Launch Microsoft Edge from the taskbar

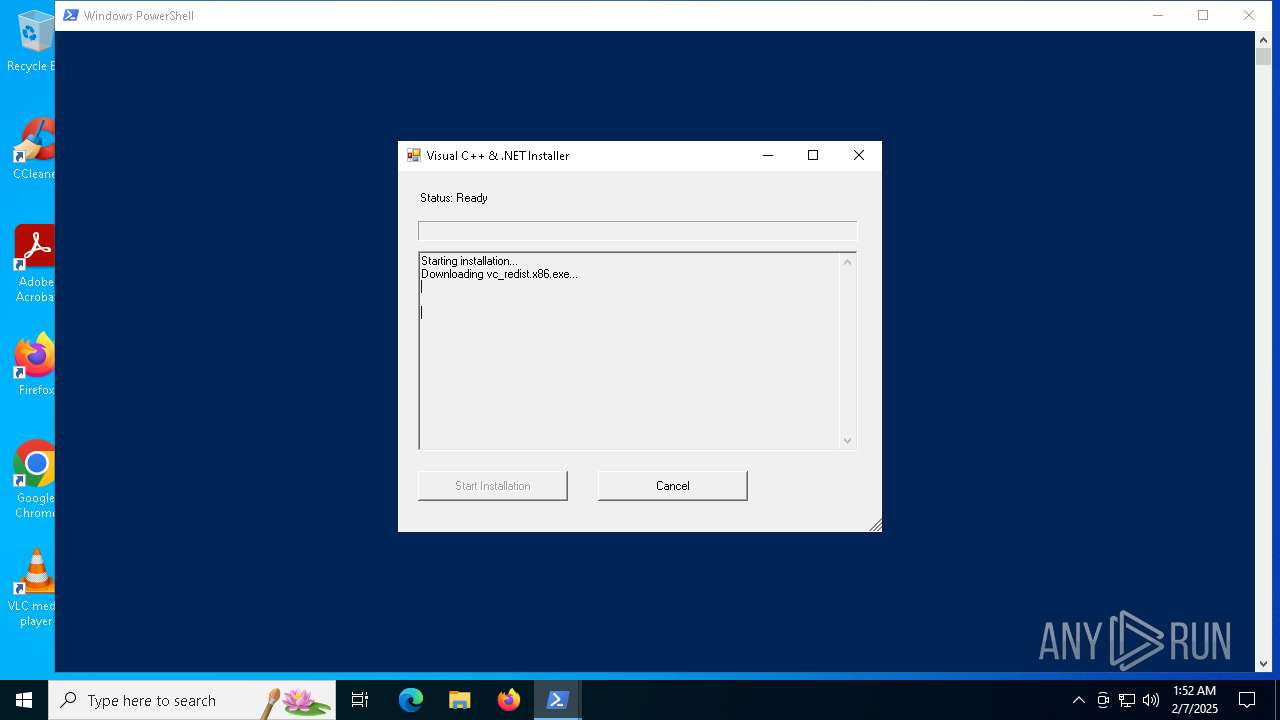pyautogui.click(x=411, y=700)
